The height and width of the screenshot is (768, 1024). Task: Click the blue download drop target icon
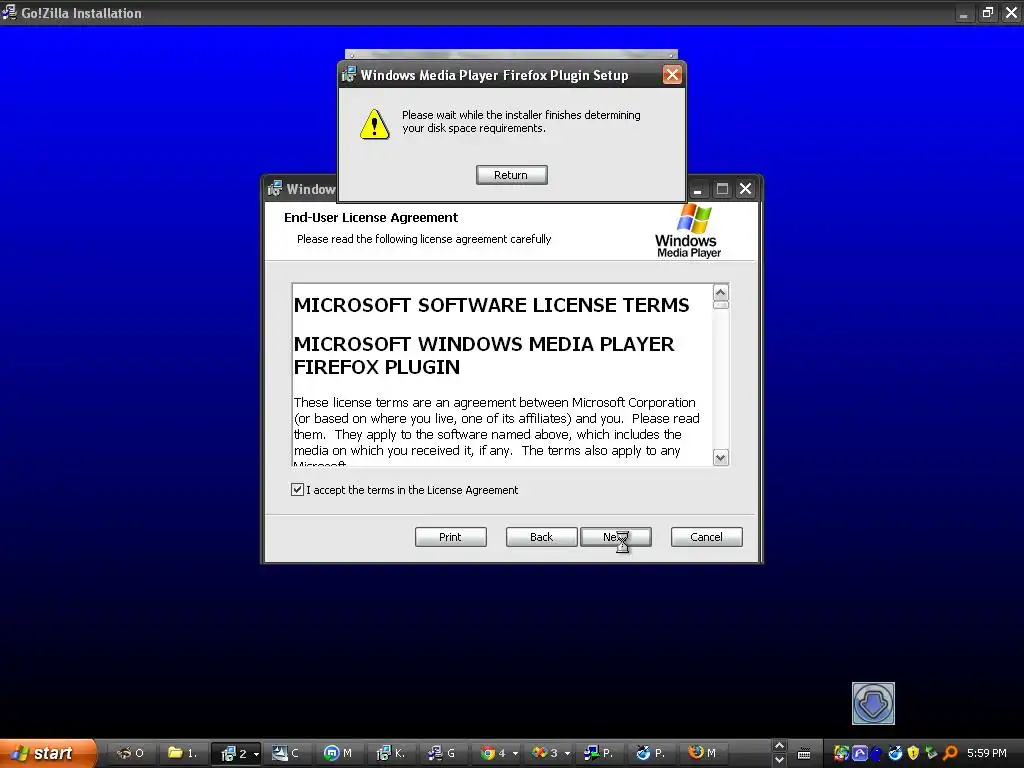[873, 703]
